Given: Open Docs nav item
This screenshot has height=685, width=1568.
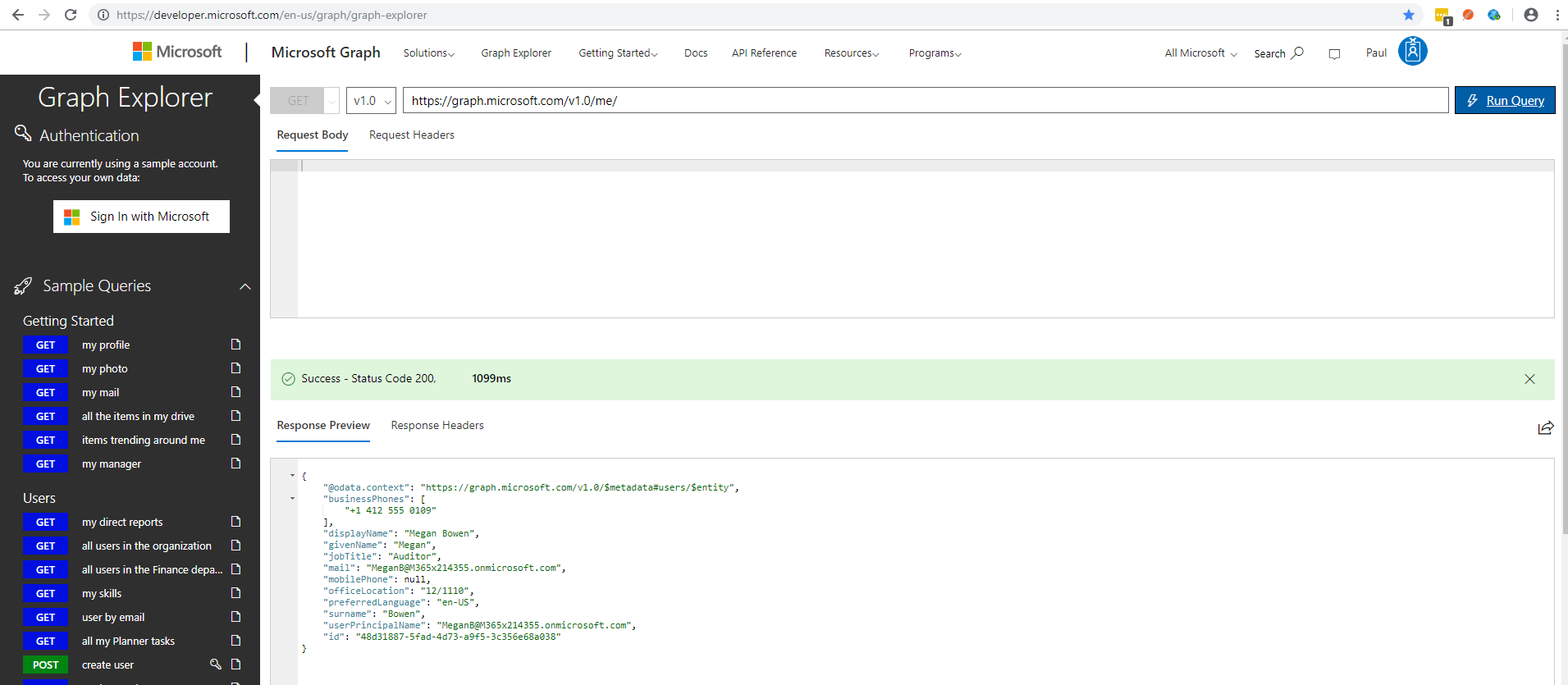Looking at the screenshot, I should [696, 53].
